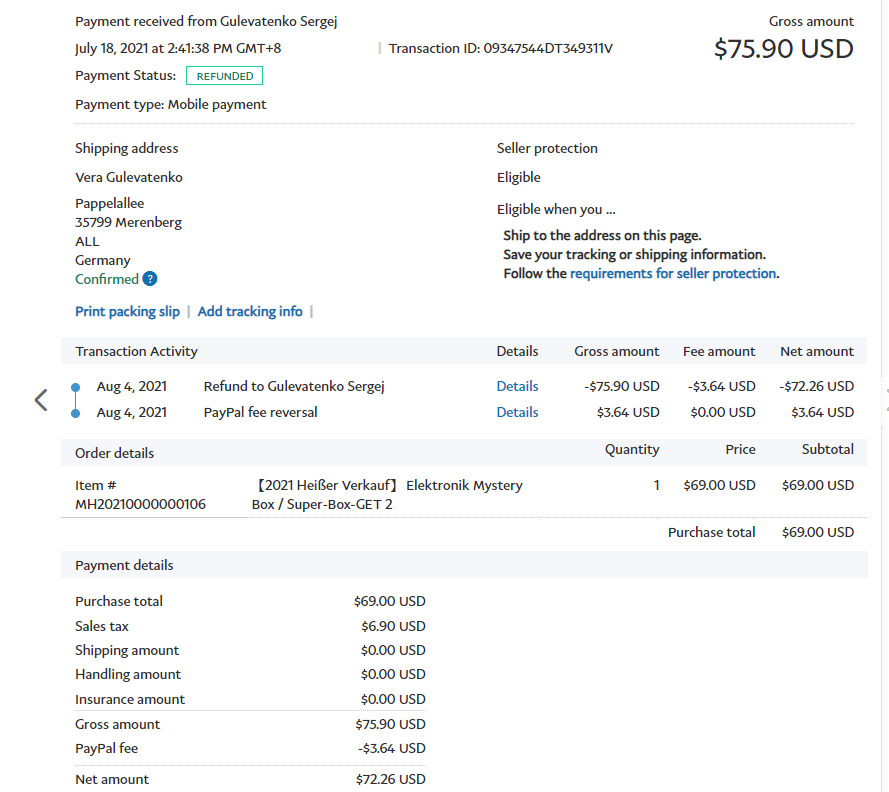Viewport: 889px width, 792px height.
Task: View Details for the refund to Gulevatenko Sergej
Action: (517, 386)
